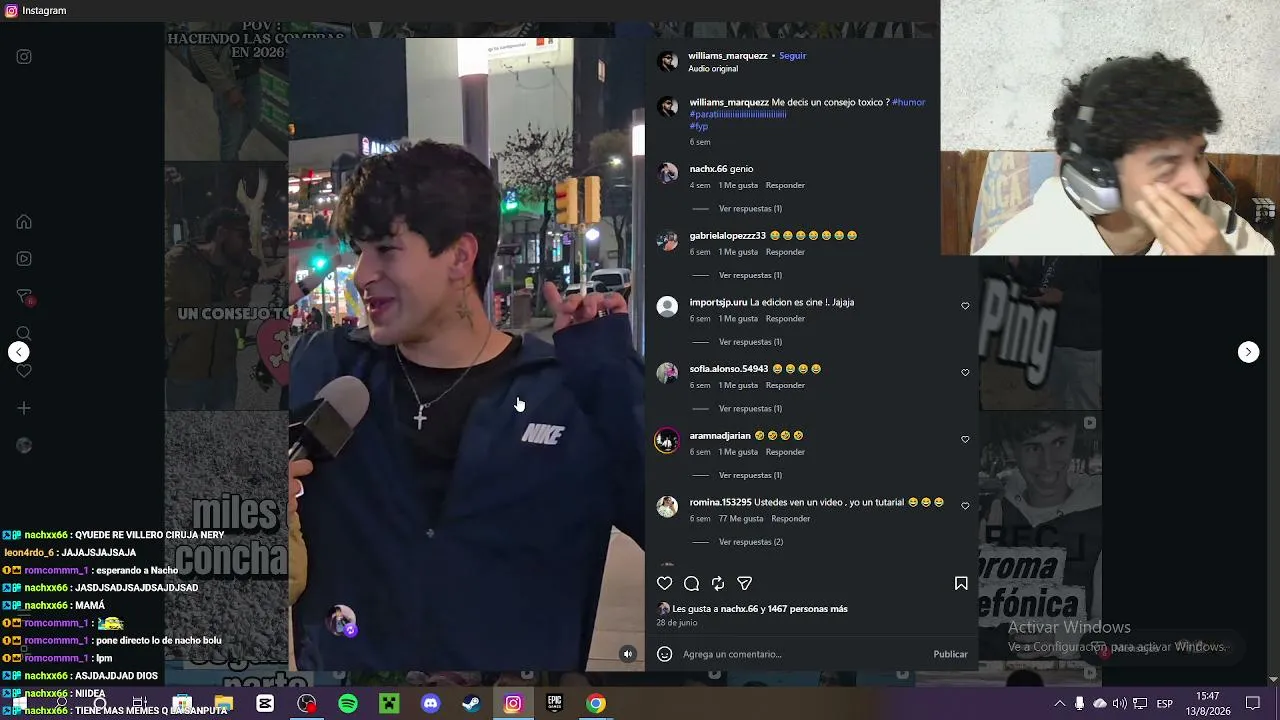Show hidden system tray icons chevron

1060,704
